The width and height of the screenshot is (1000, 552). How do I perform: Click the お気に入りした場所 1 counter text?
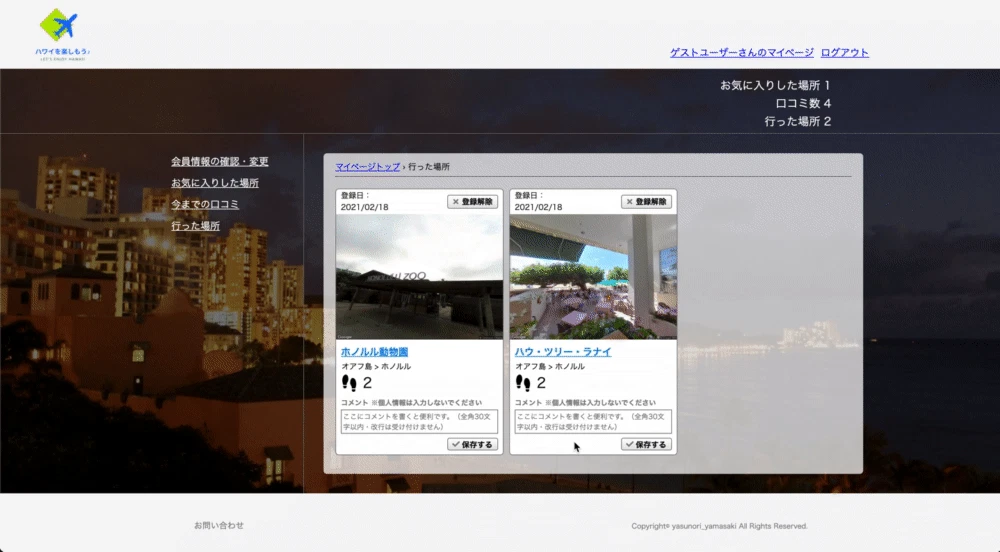(775, 85)
